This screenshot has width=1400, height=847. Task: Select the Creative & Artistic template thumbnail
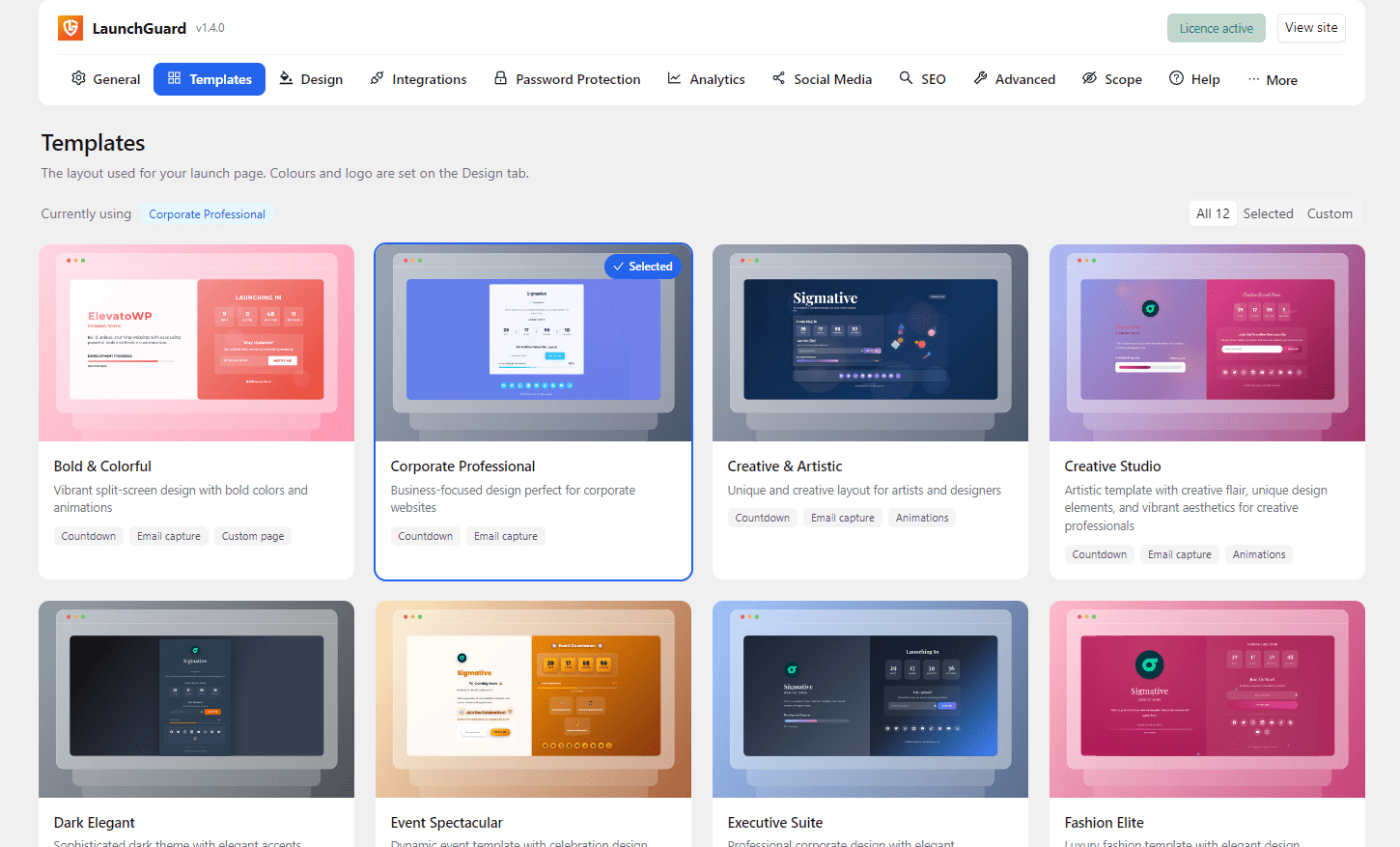[870, 343]
